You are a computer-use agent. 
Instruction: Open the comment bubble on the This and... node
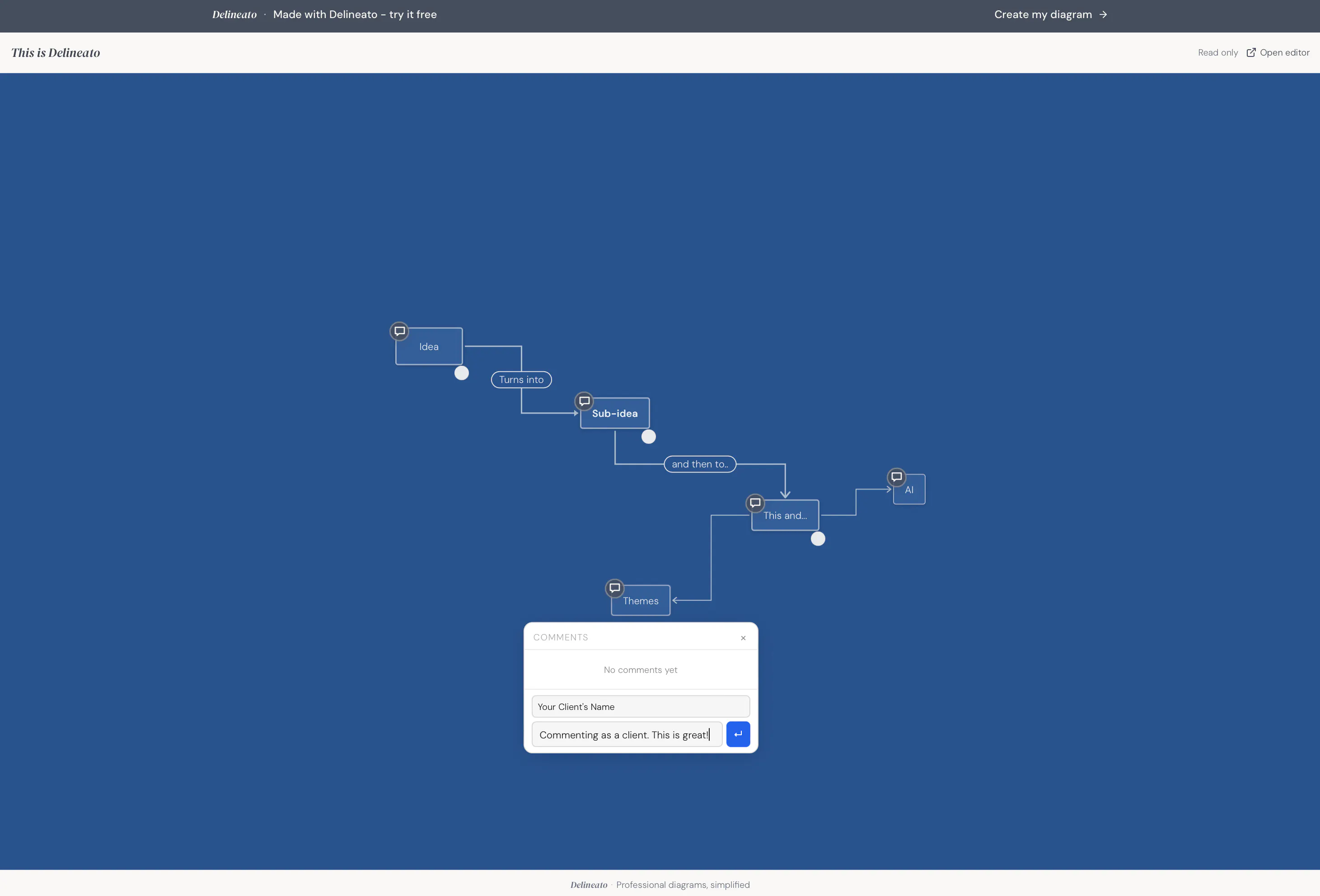click(755, 503)
